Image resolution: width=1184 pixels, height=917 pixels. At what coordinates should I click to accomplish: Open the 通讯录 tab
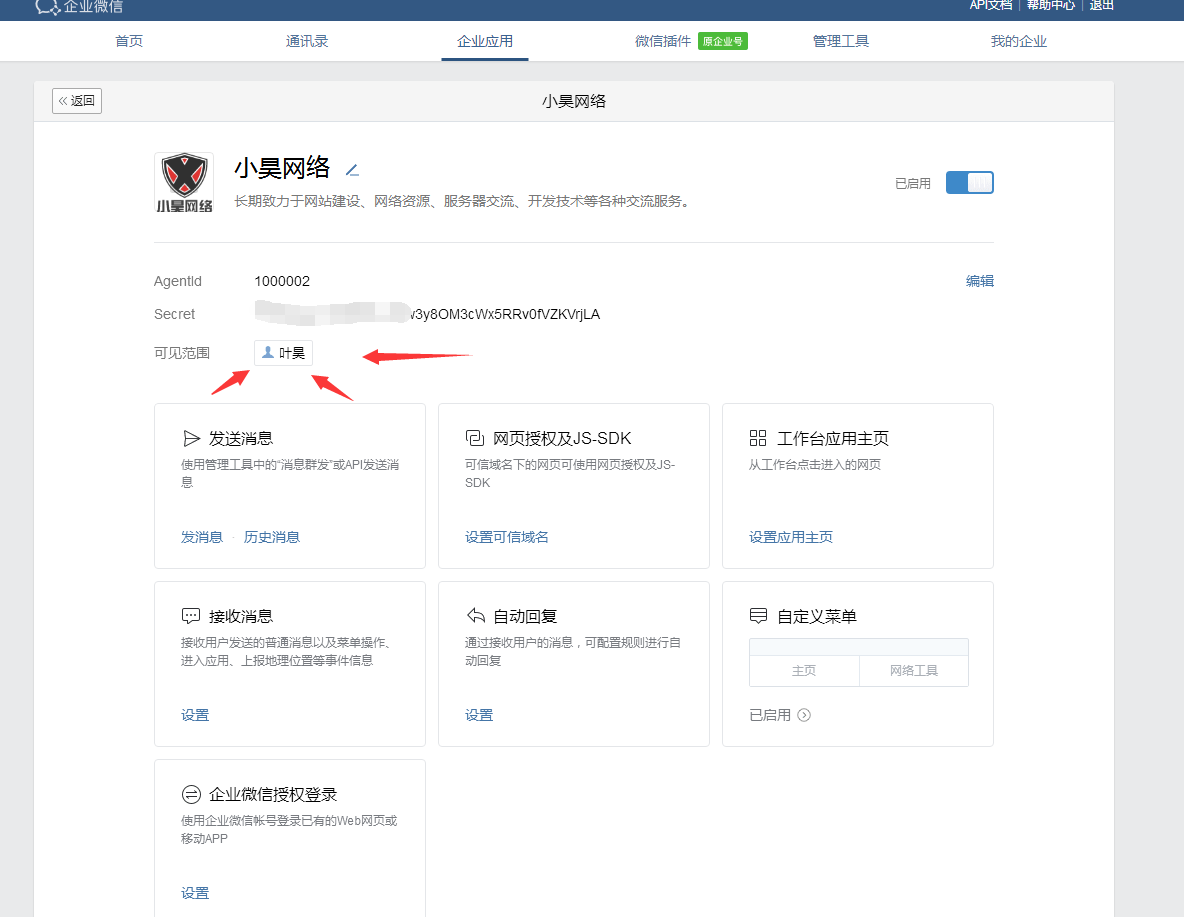307,41
